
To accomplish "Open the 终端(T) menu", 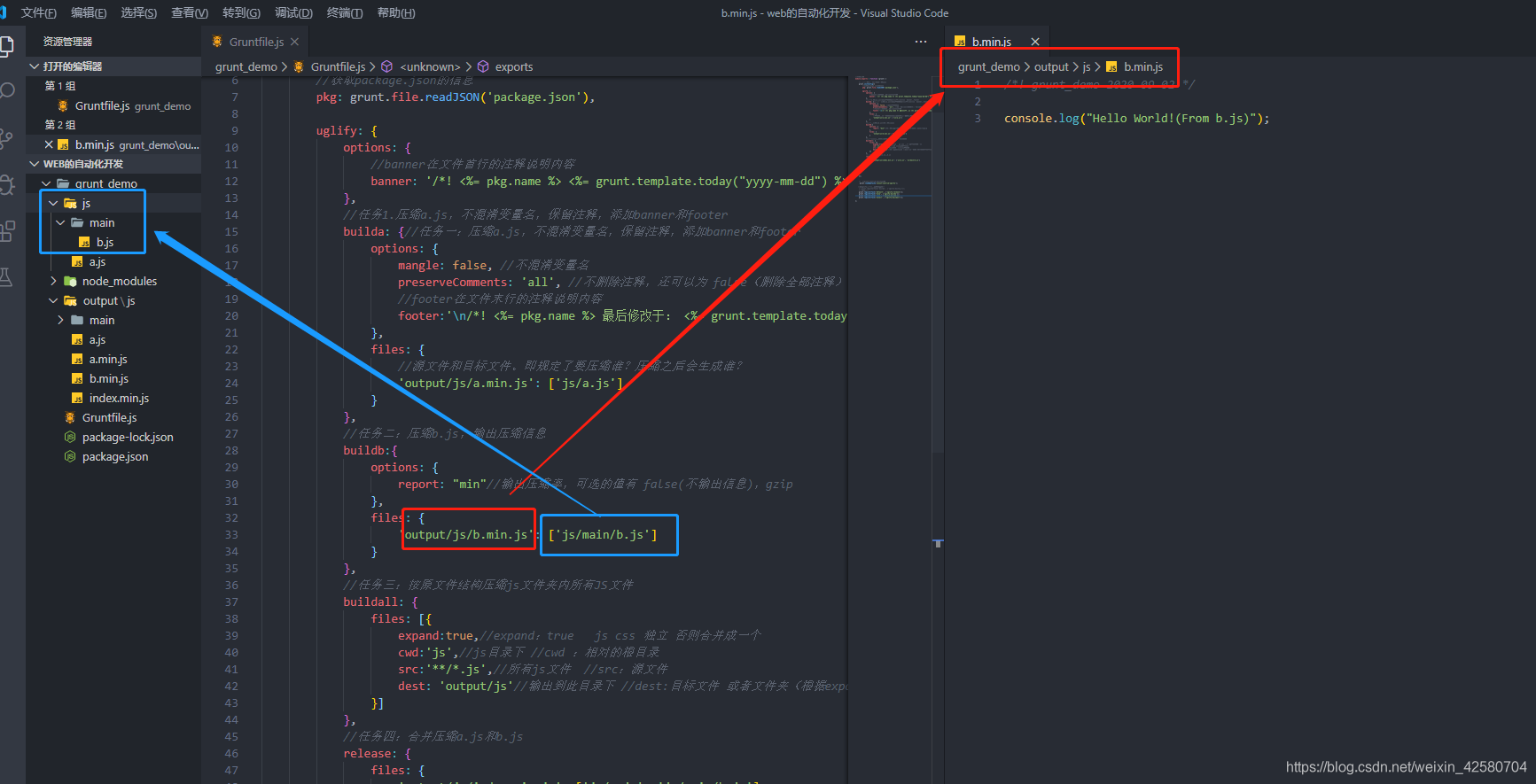I will 345,12.
